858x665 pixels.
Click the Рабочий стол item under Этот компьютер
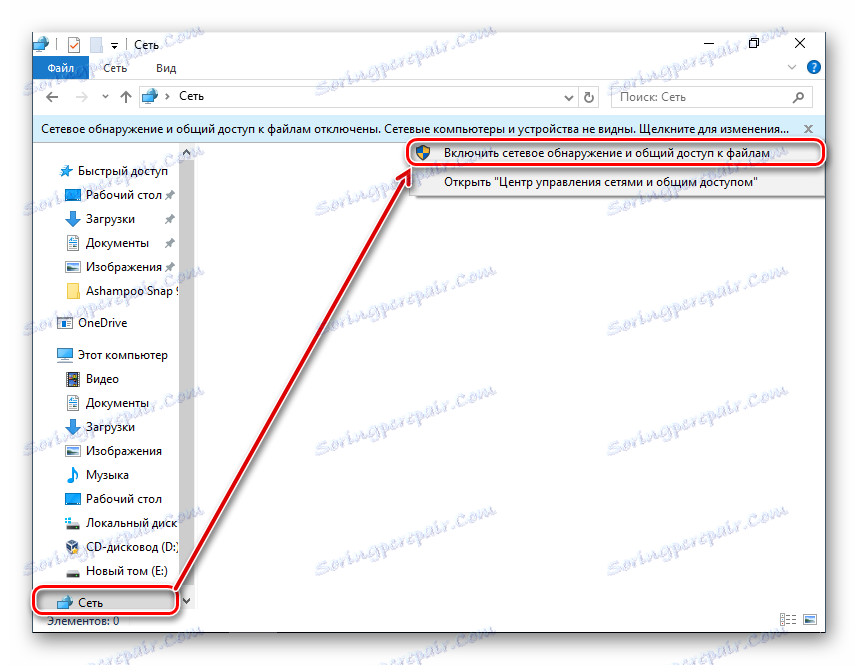[123, 499]
